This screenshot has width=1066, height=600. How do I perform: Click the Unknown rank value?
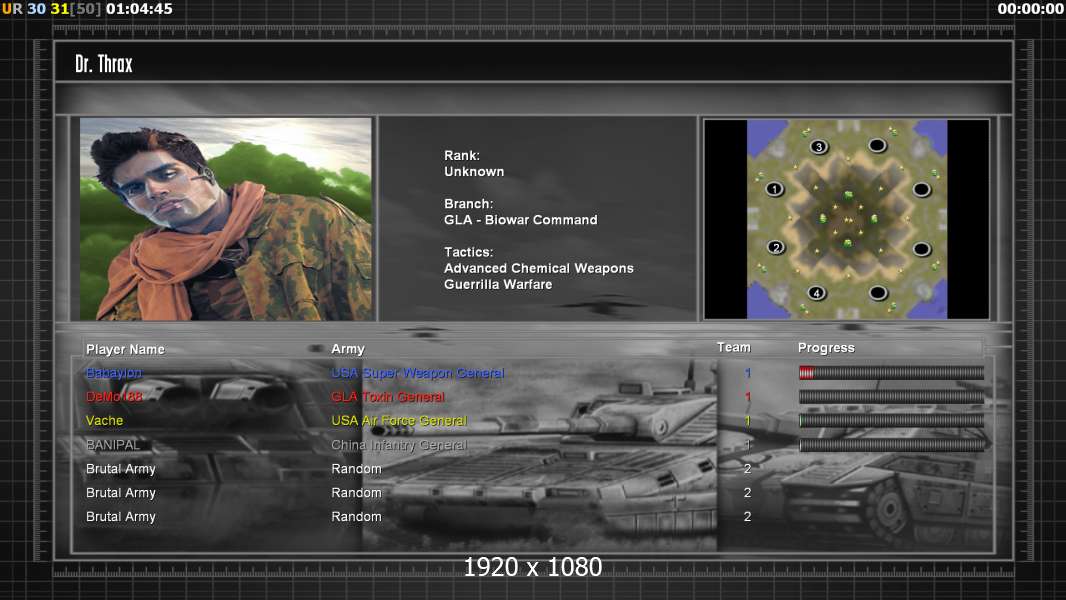[474, 172]
